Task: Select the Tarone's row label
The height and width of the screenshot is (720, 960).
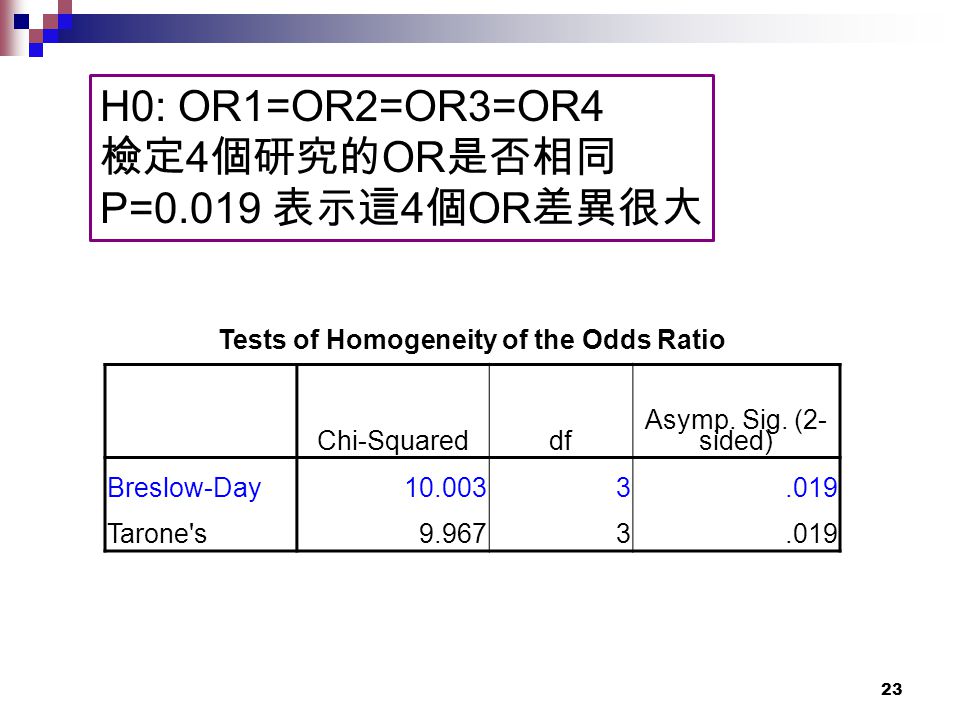Action: tap(157, 533)
